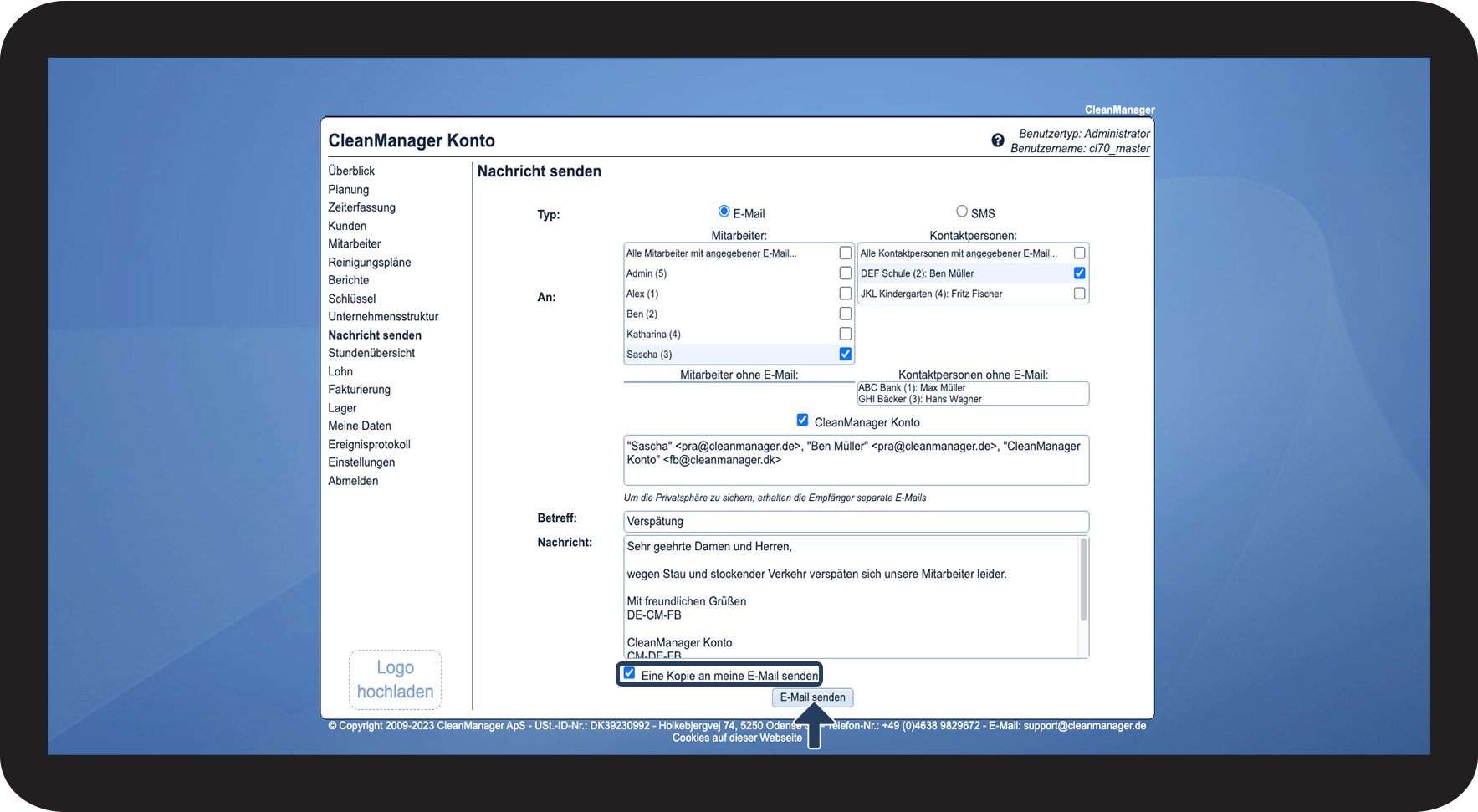Toggle the CleanManager Konto recipient checkbox
Image resolution: width=1478 pixels, height=812 pixels.
pyautogui.click(x=802, y=420)
